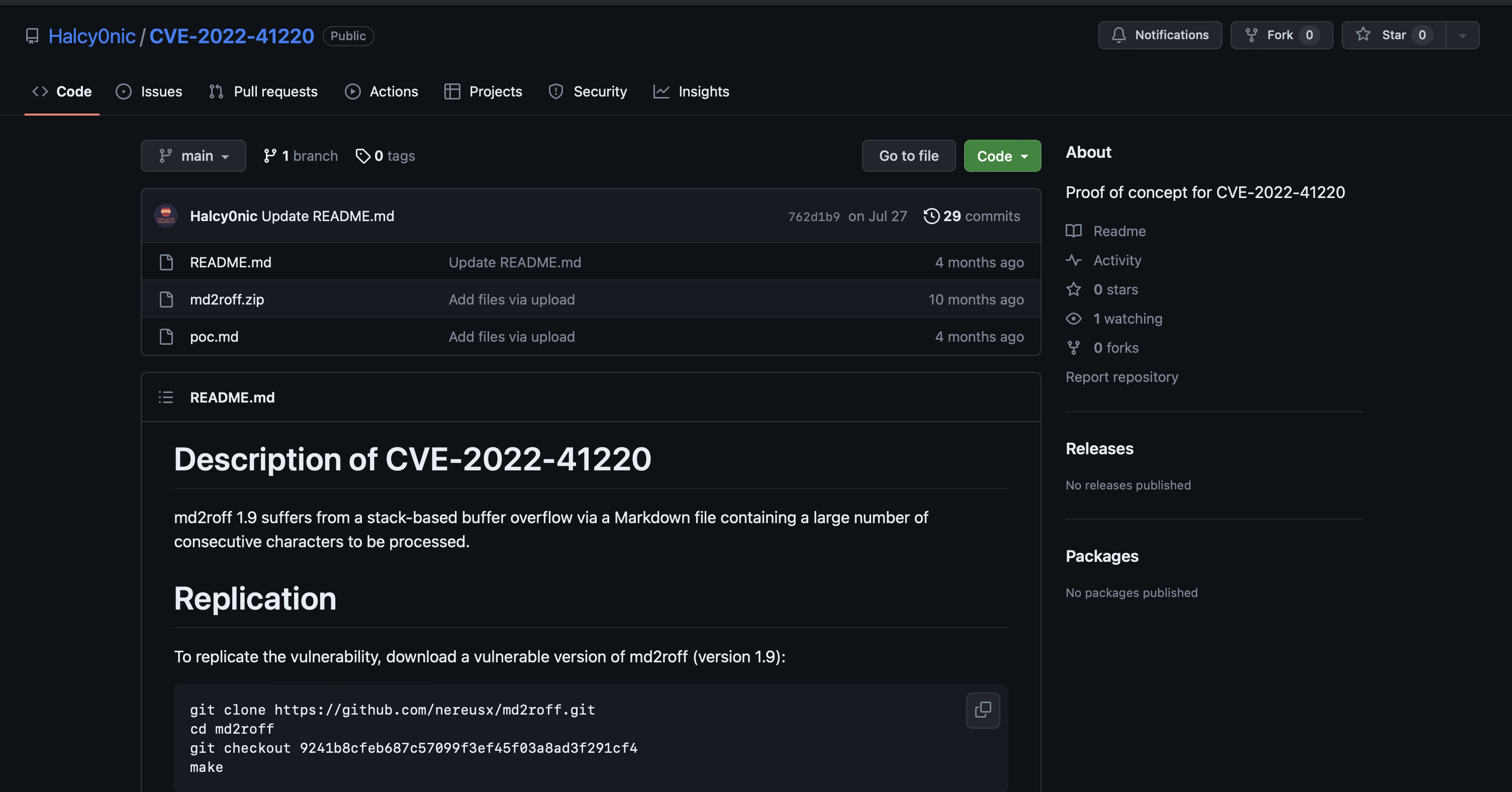
Task: Open the 0 forks link
Action: coord(1116,348)
